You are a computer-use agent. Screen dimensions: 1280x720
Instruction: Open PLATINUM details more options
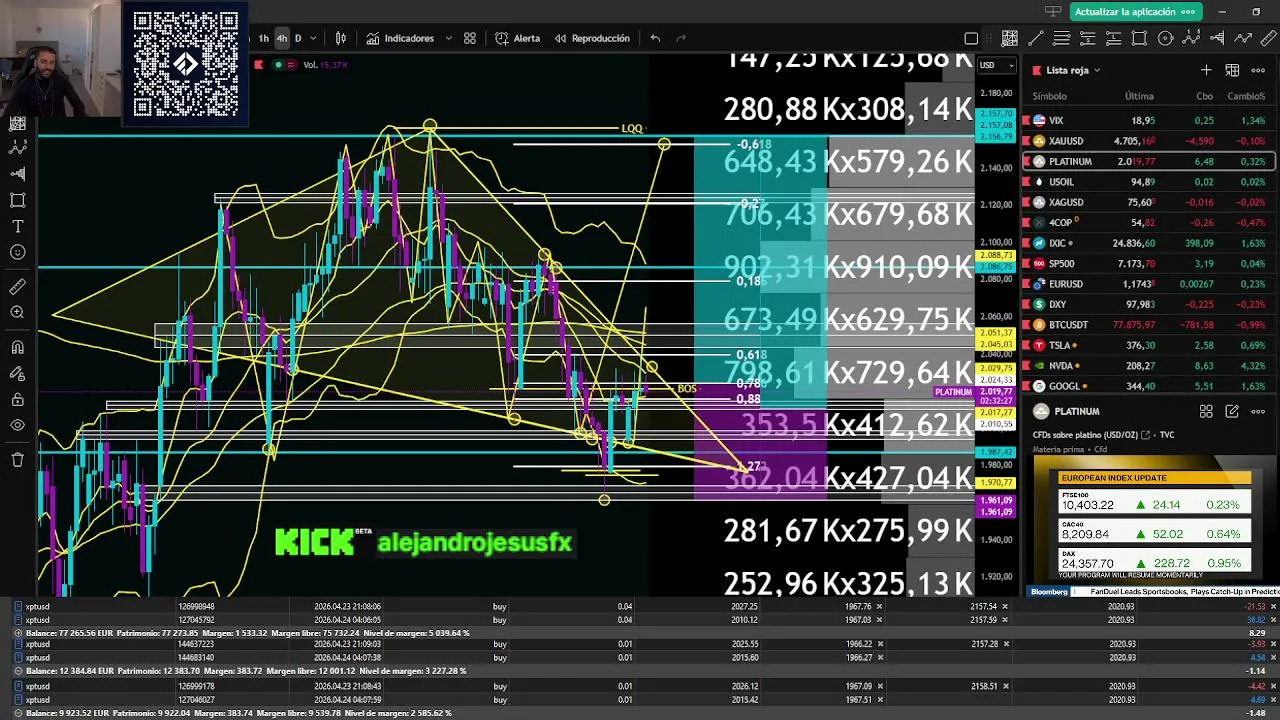click(1258, 411)
